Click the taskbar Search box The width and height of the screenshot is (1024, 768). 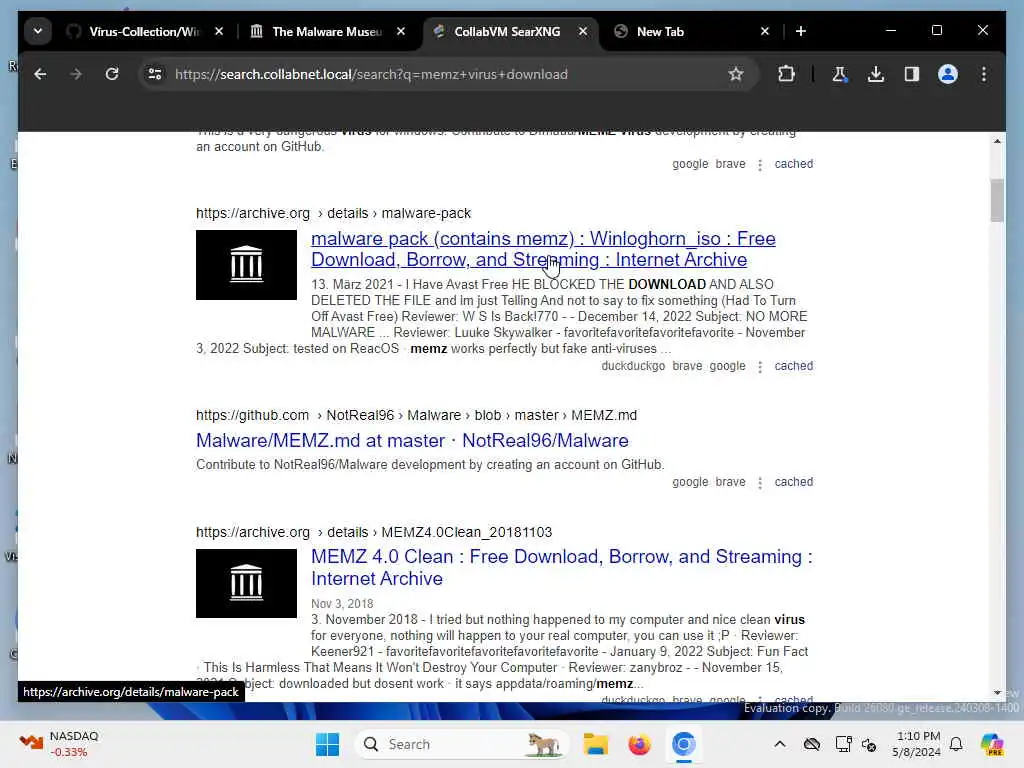click(461, 744)
